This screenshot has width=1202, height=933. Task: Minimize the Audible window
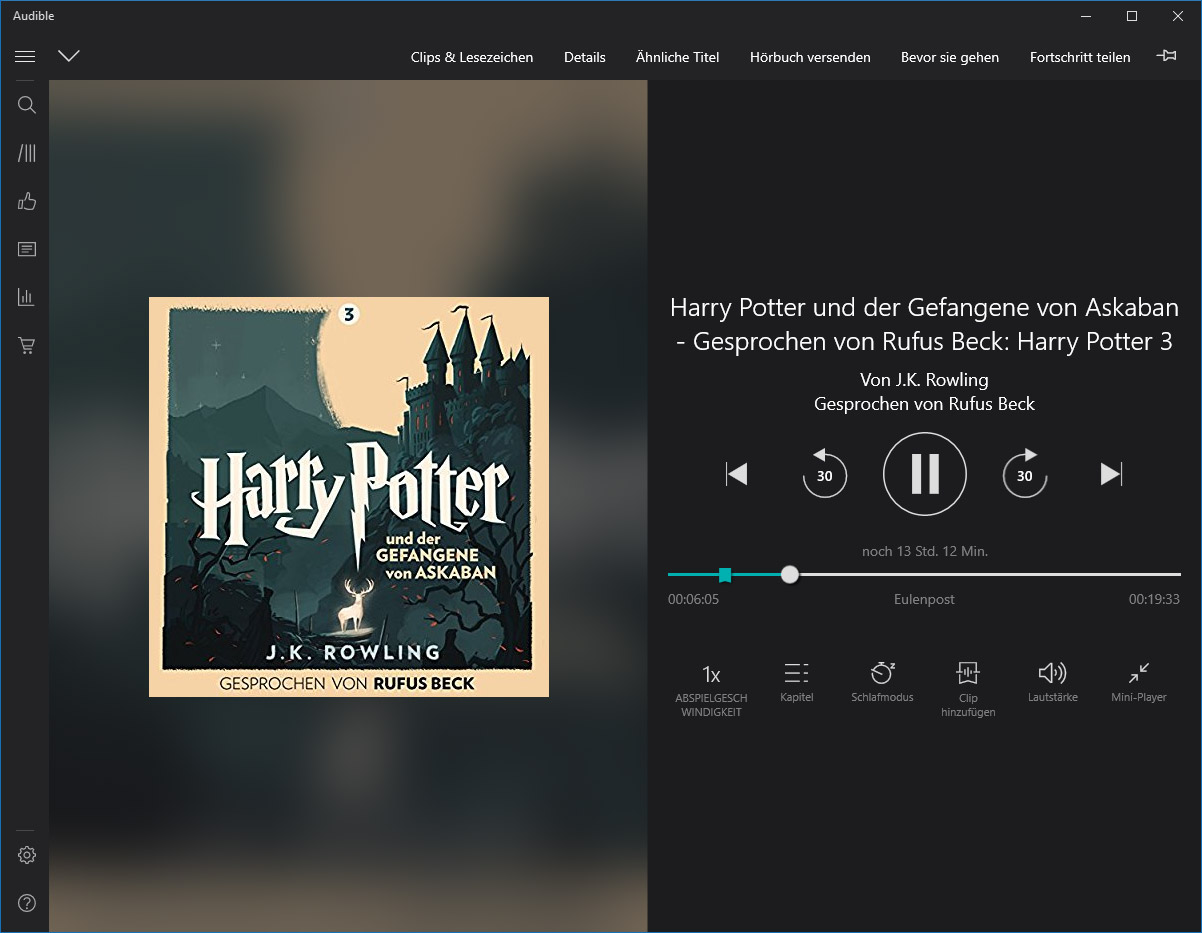coord(1086,16)
